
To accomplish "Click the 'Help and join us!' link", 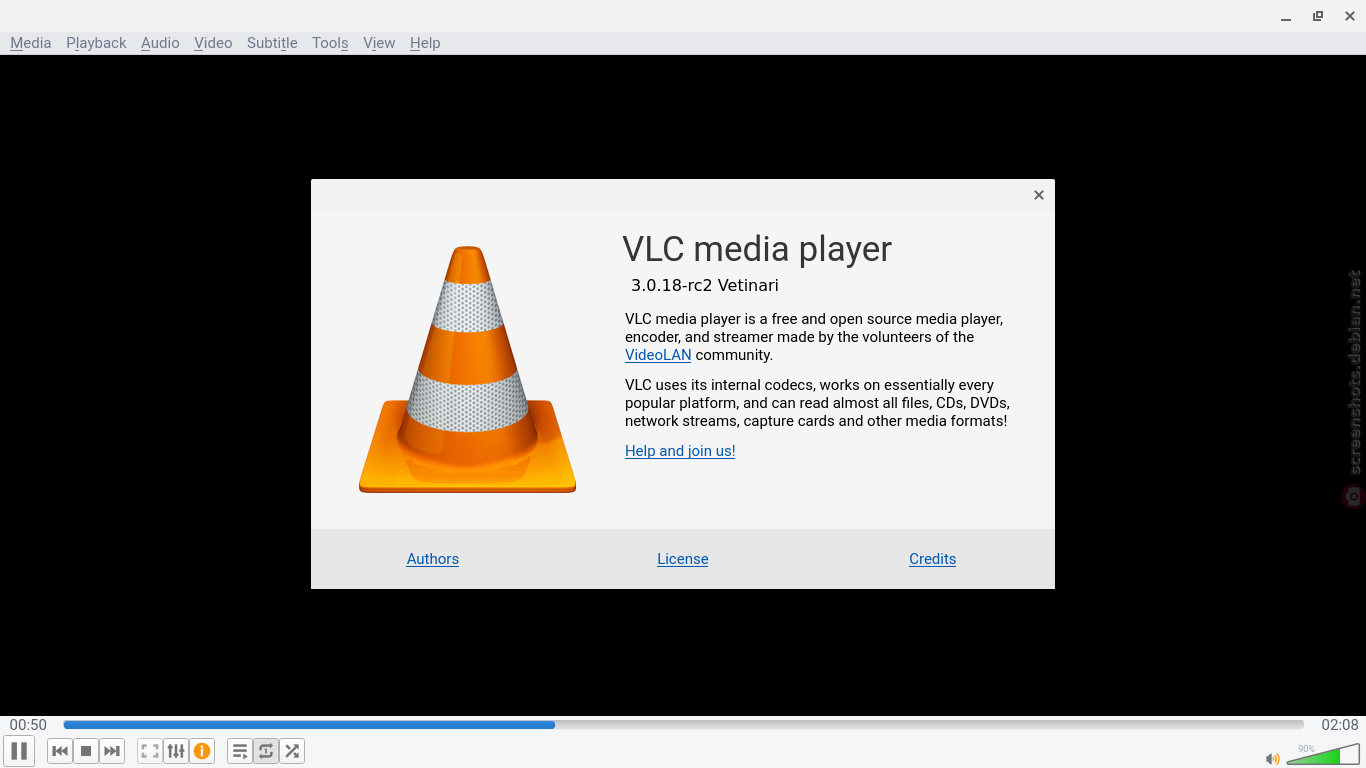I will (x=680, y=451).
